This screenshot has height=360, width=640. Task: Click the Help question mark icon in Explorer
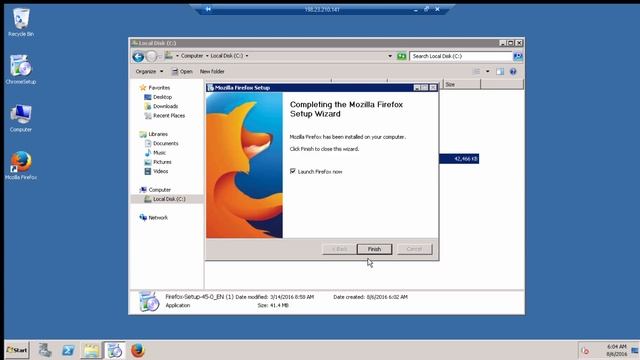513,71
